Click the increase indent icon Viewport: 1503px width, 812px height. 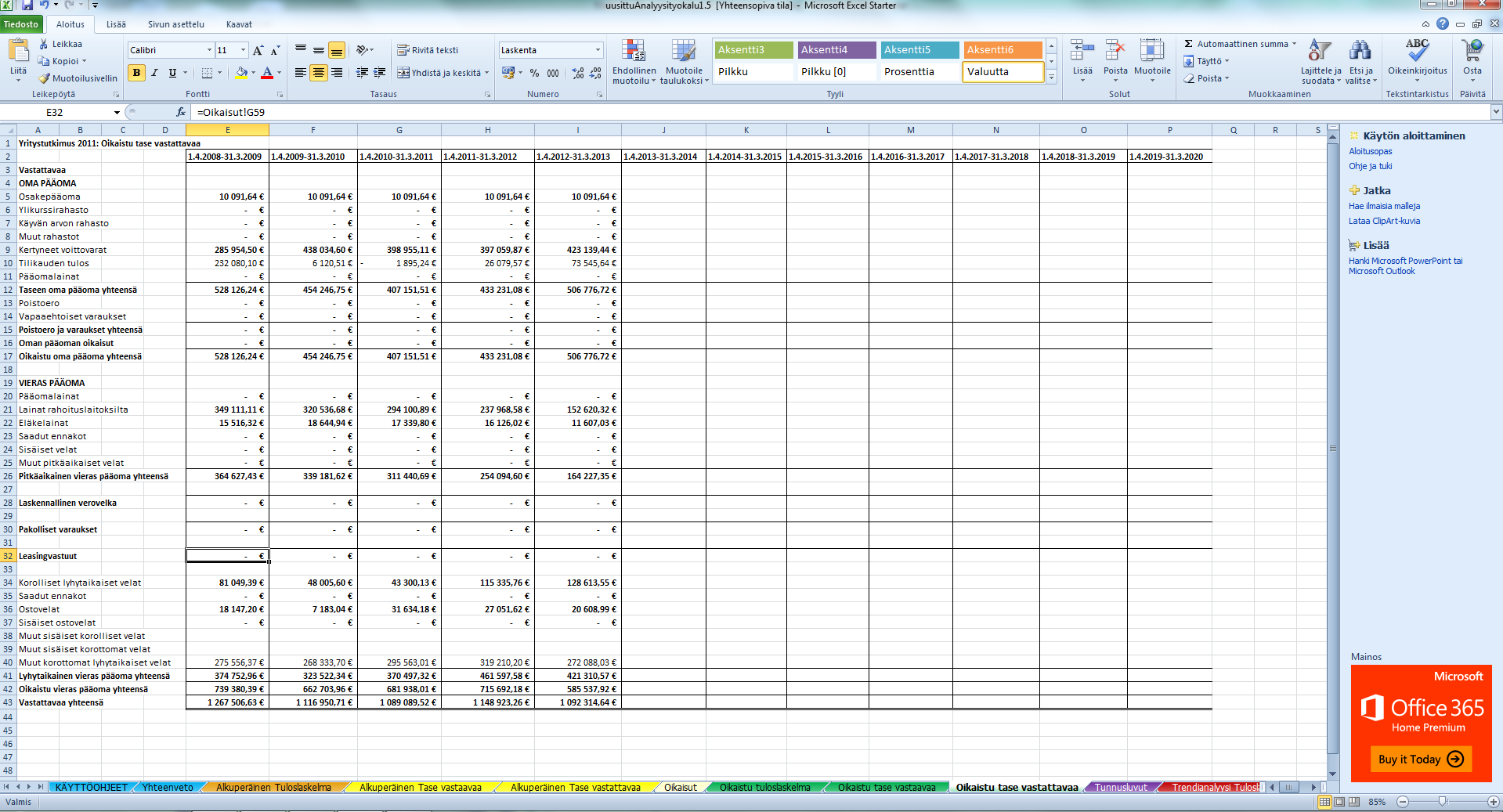coord(380,73)
